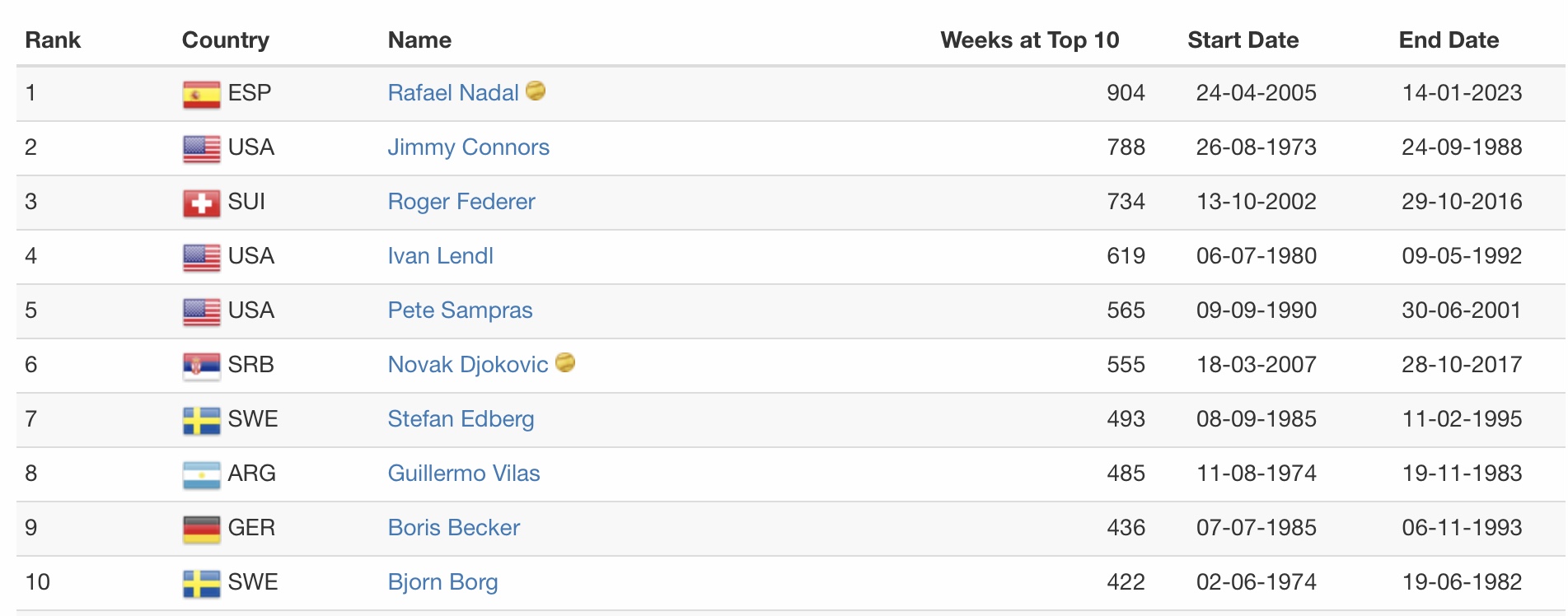Click the Rank column header
Viewport: 1568px width, 616px height.
[x=53, y=40]
